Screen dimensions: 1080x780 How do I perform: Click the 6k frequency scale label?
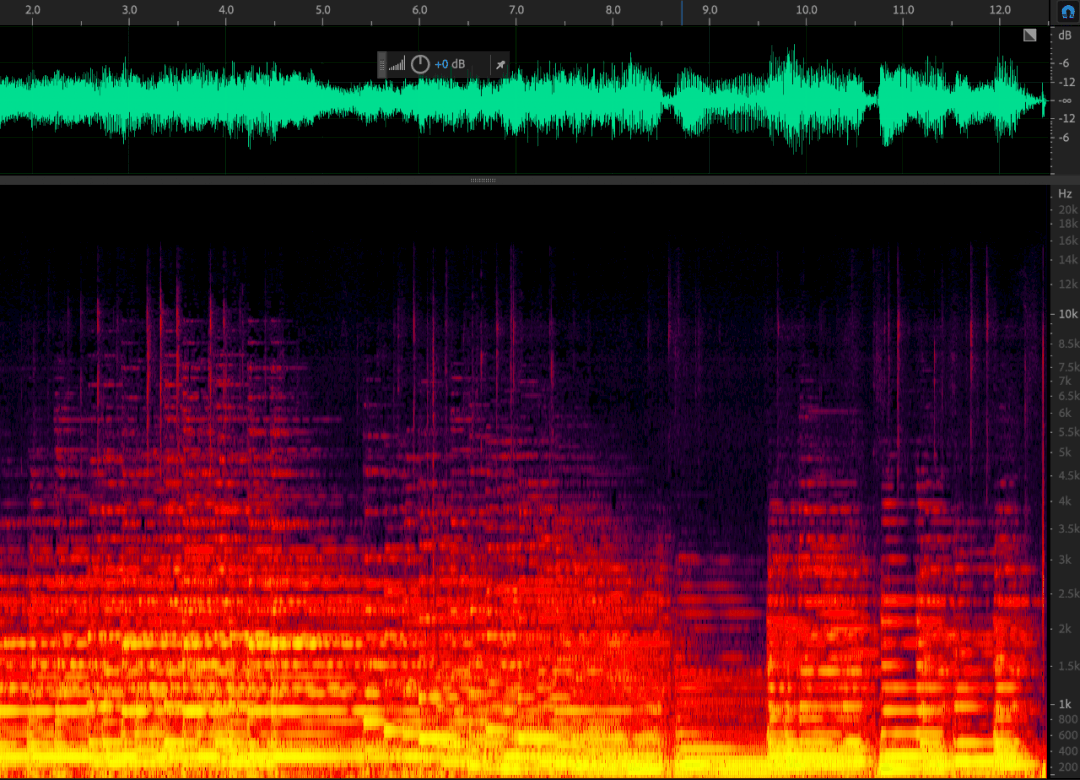(x=1065, y=413)
